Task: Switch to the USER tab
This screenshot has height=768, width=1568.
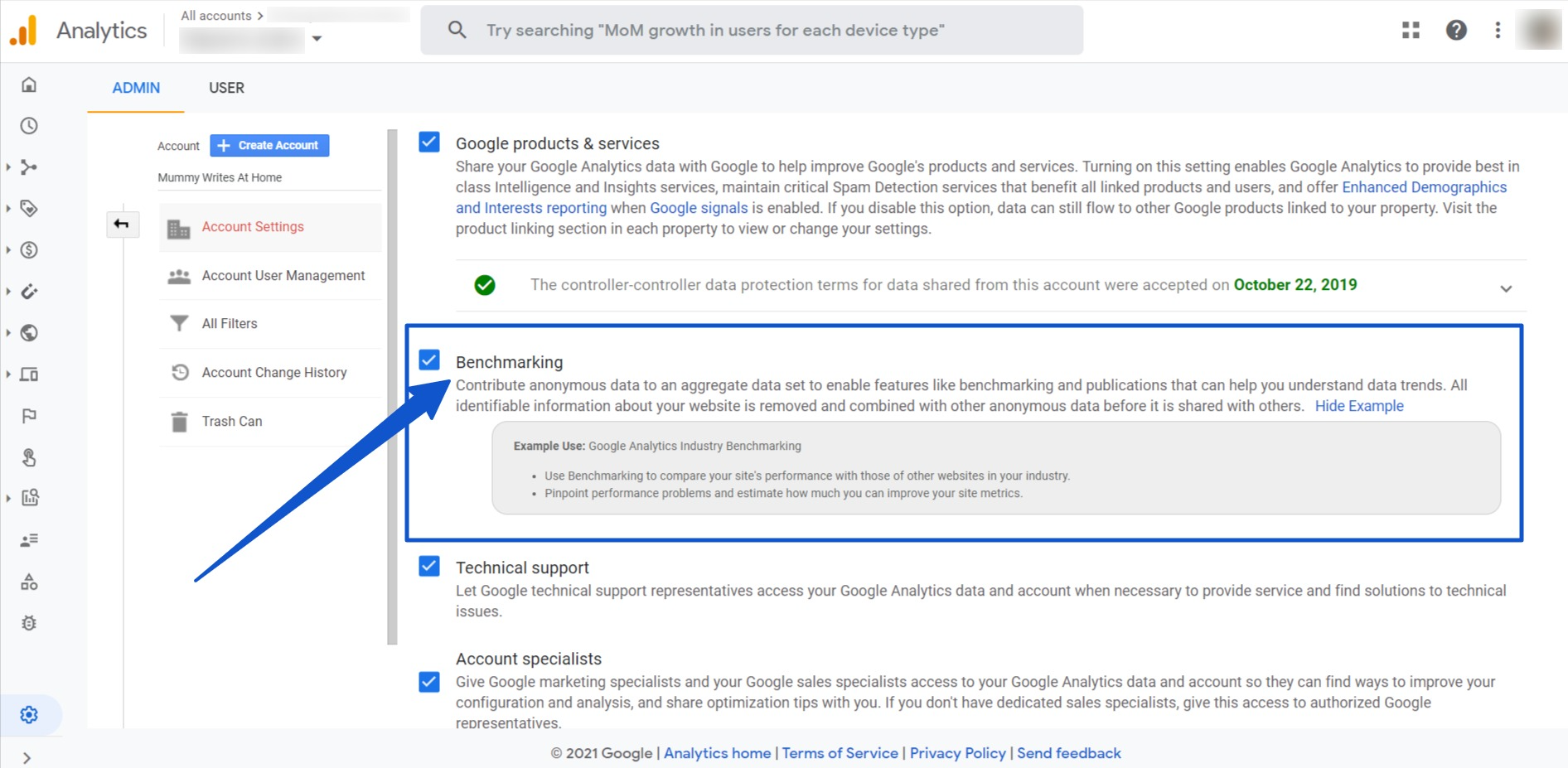Action: [226, 88]
